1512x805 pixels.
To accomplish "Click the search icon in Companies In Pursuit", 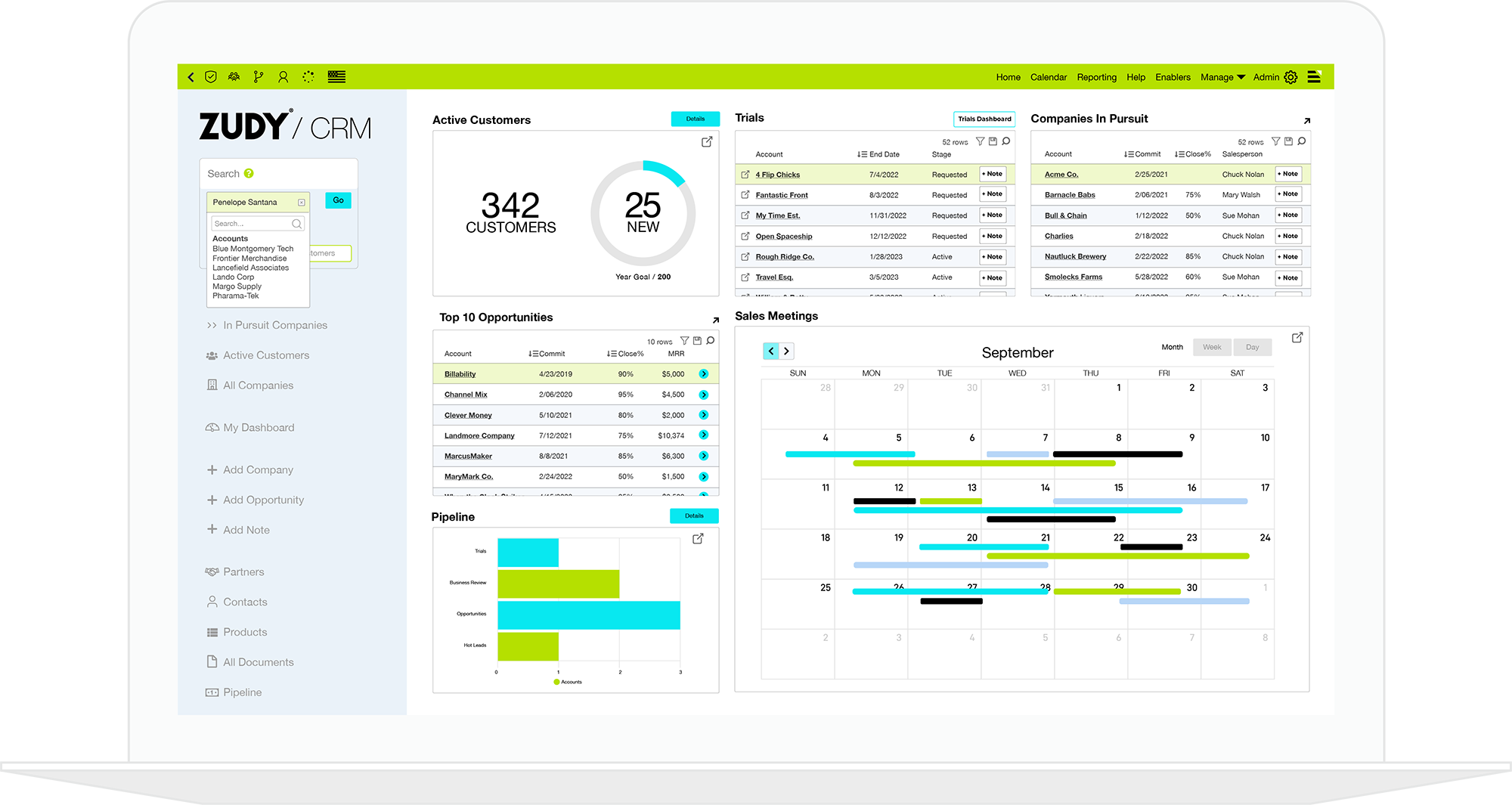I will [1302, 141].
